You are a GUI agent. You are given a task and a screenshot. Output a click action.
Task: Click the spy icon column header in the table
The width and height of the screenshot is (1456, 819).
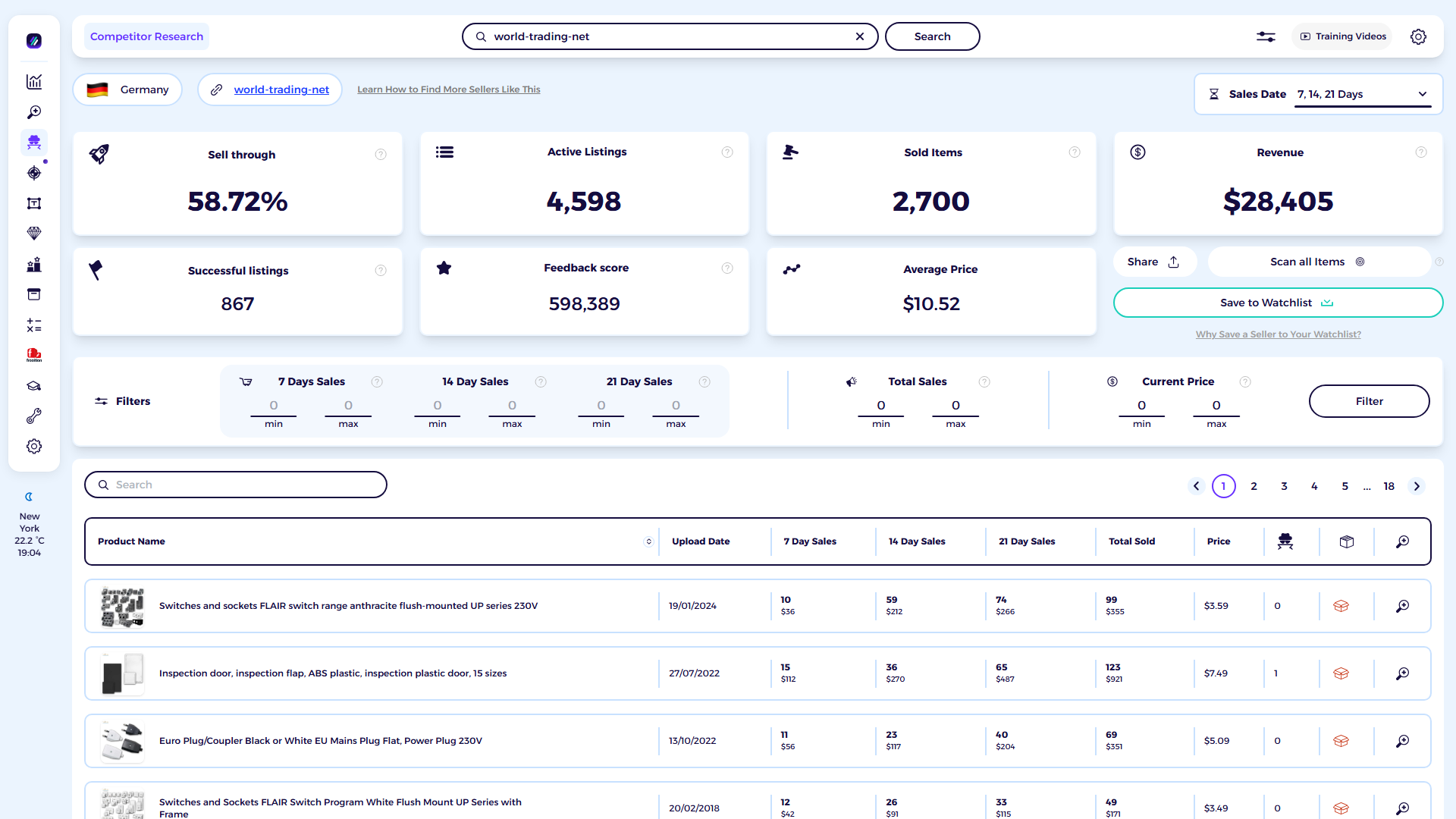[x=1285, y=541]
